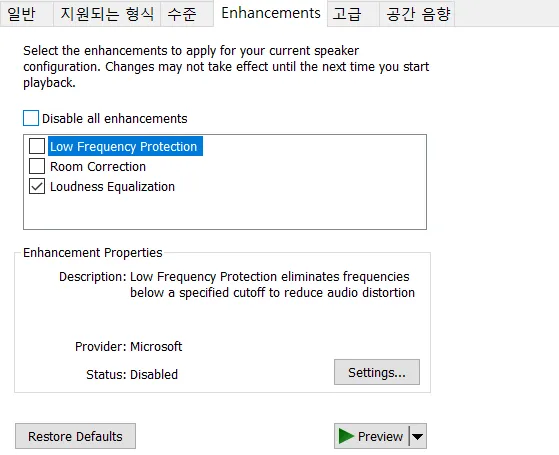Image resolution: width=559 pixels, height=455 pixels.
Task: Select the Enhancements tab
Action: coord(271,13)
